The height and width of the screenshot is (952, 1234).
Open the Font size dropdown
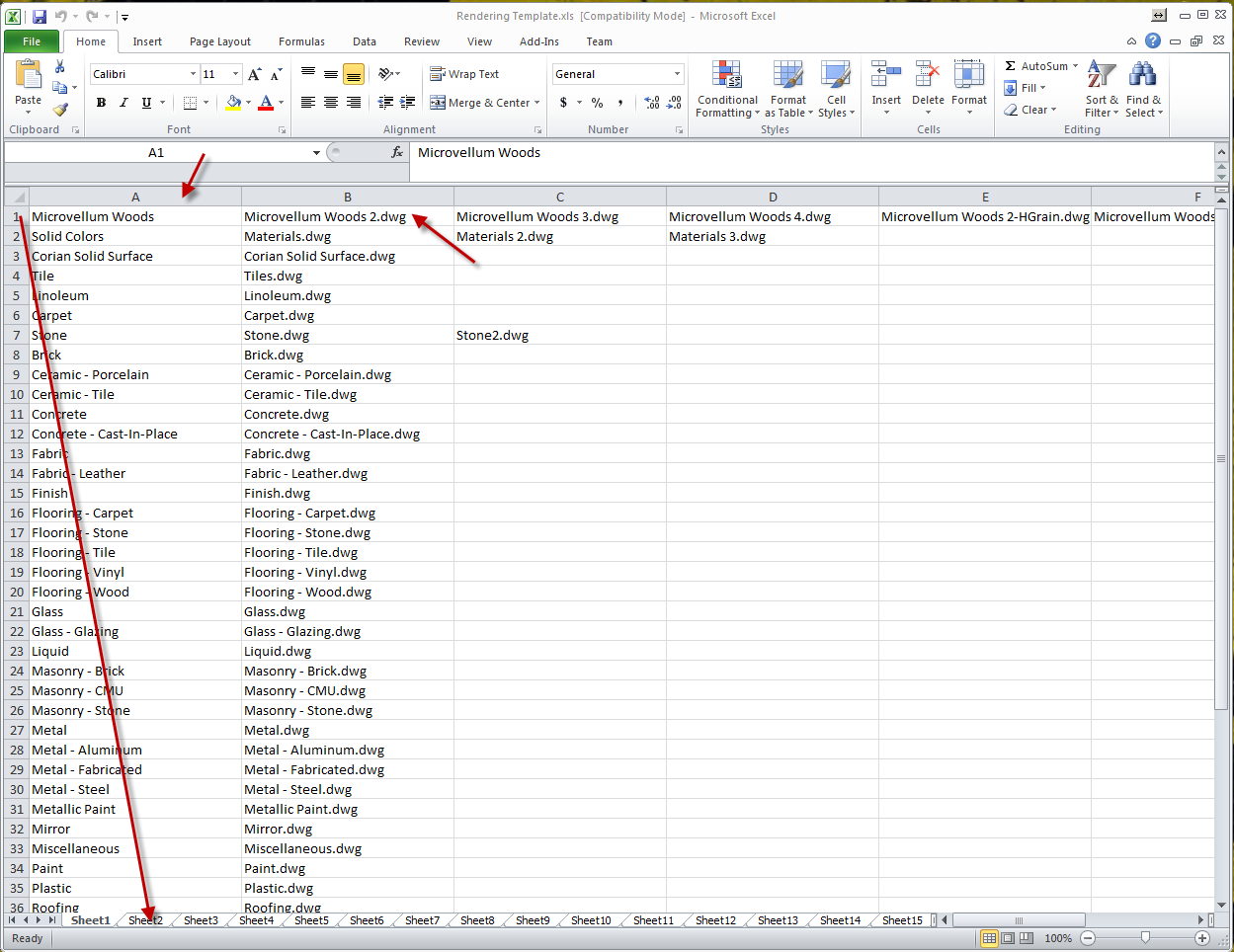click(x=235, y=74)
